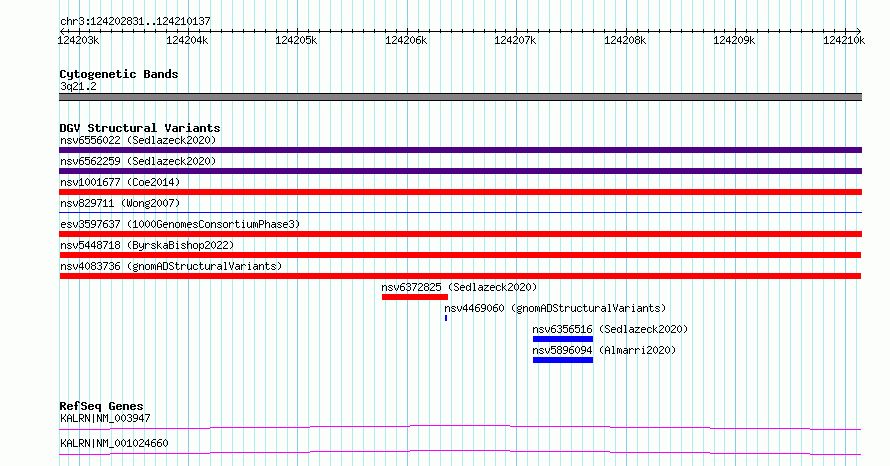This screenshot has width=890, height=466.
Task: Select the tiny blue nsv4469060 marker
Action: tap(446, 318)
